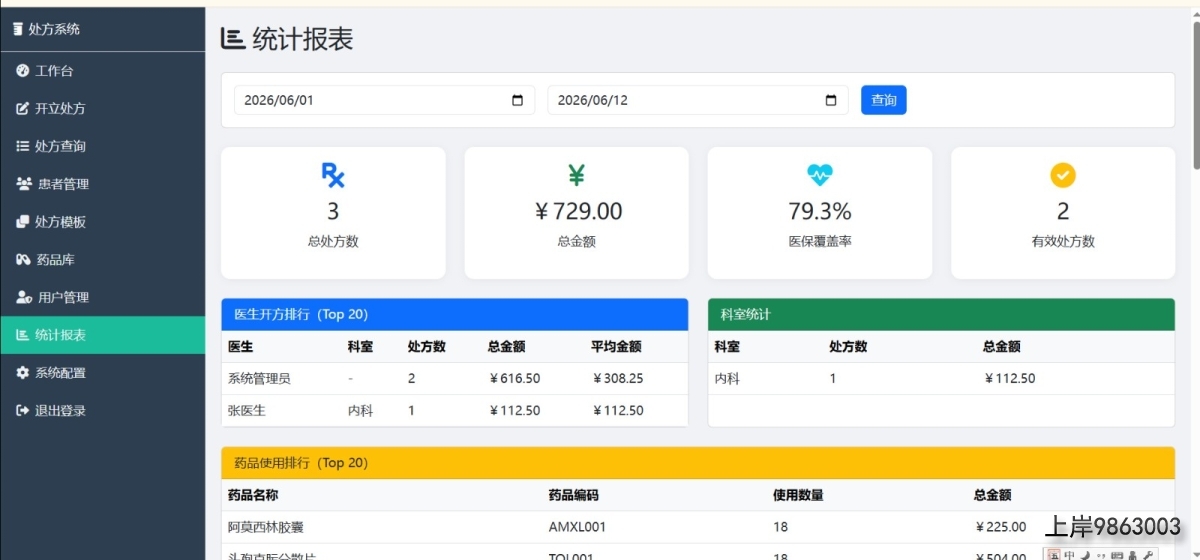Click the 医生开方排行 (Top 20) header
Viewport: 1200px width, 560px height.
[454, 314]
